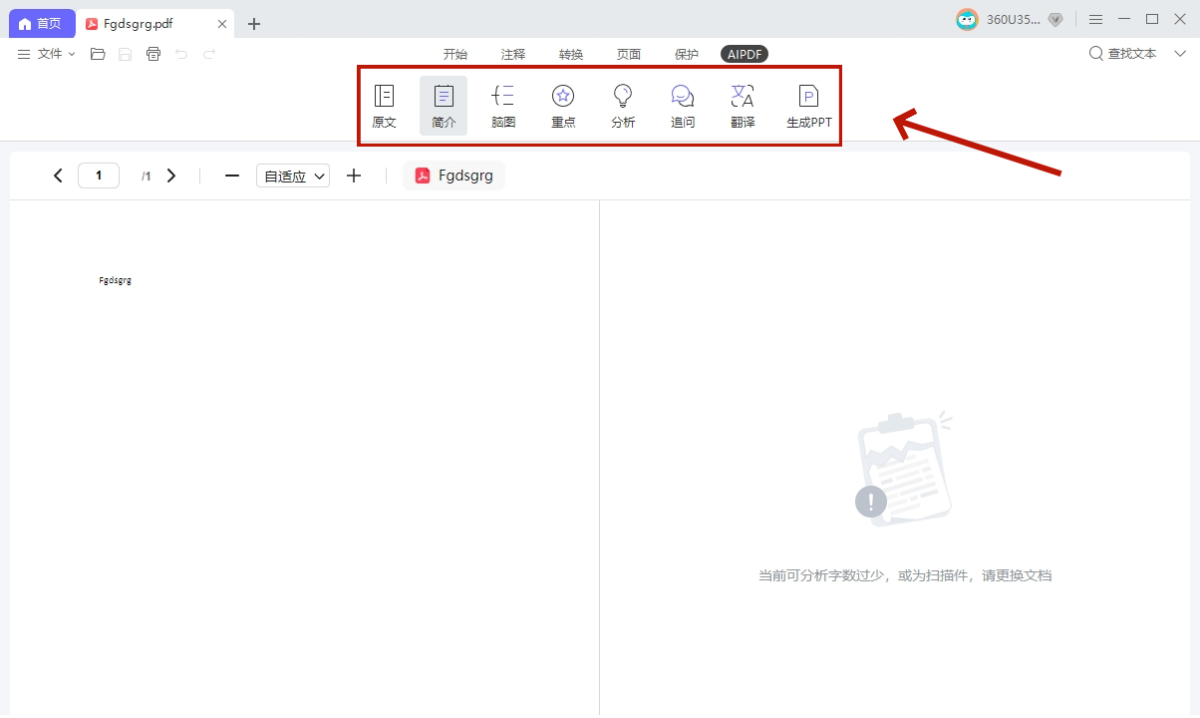Add a new tab with plus button
Viewport: 1200px width, 718px height.
click(x=254, y=24)
